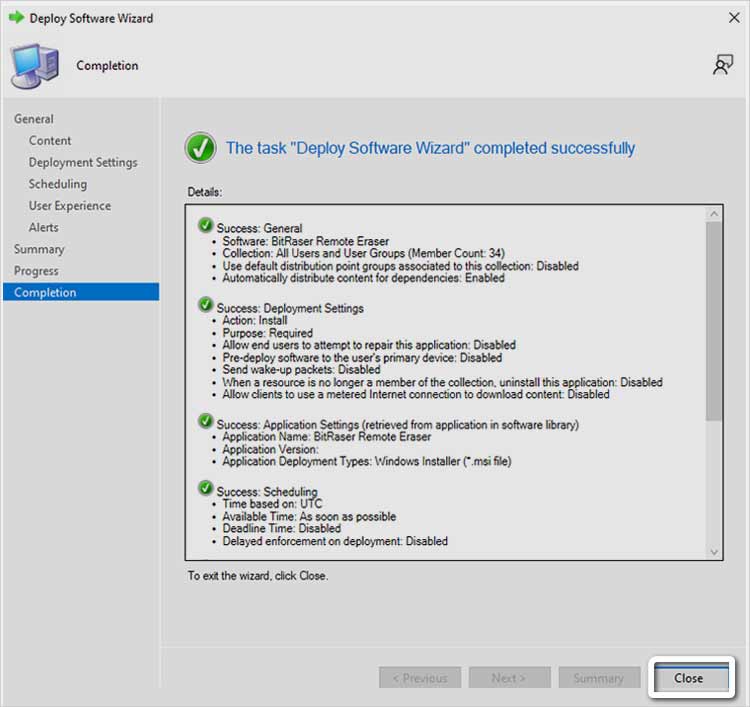
Task: Click the completed successfully heading text
Action: (430, 148)
